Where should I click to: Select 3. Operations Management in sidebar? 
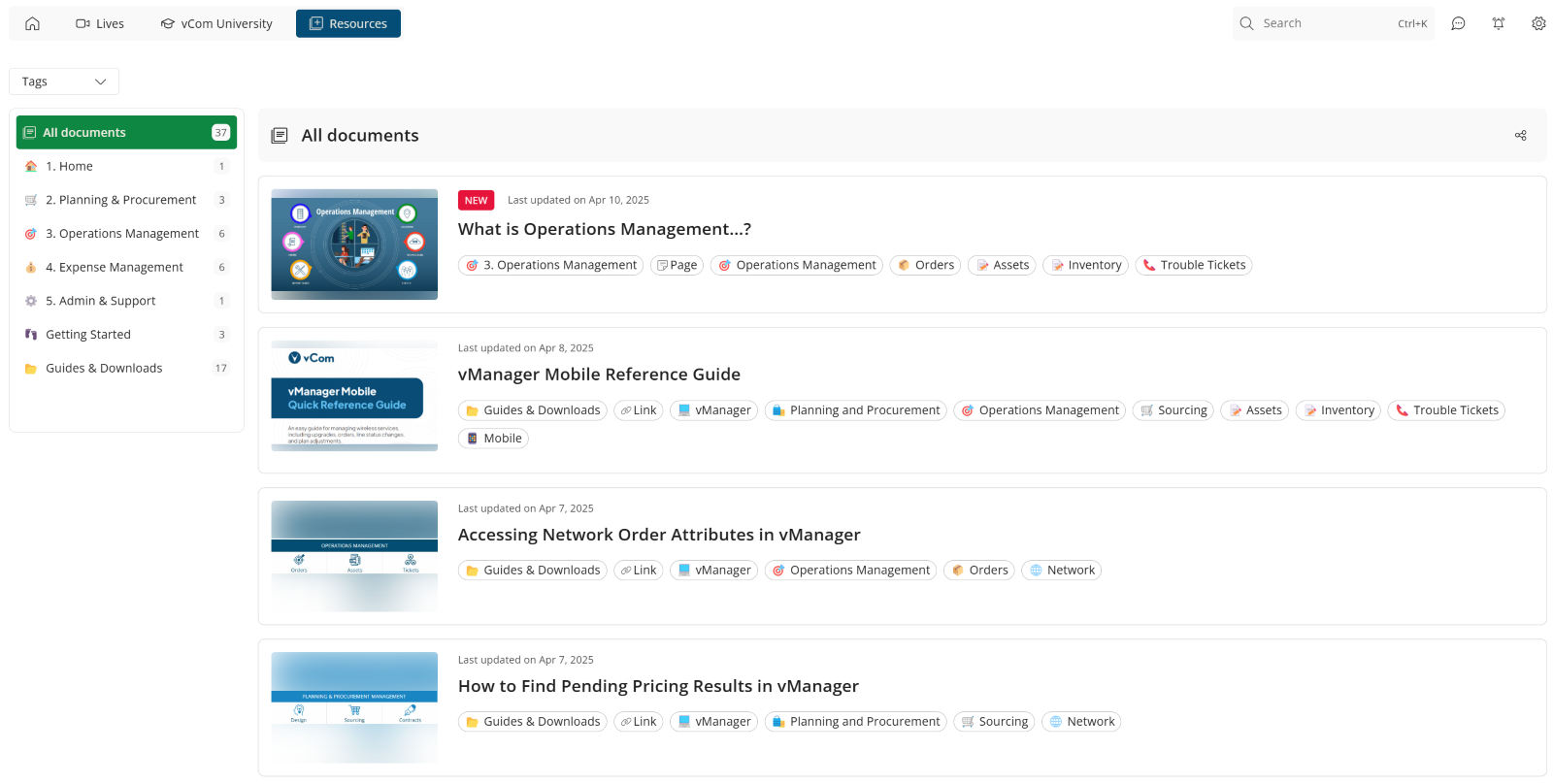(x=121, y=234)
